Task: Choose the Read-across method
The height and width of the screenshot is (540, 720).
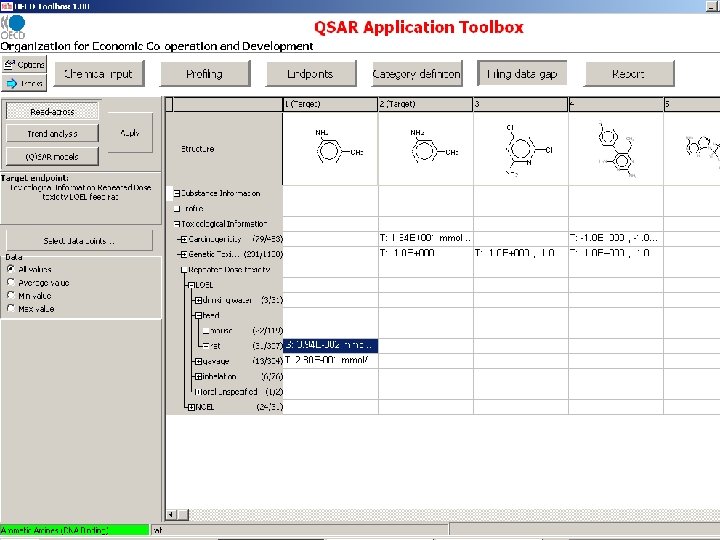Action: click(x=52, y=111)
